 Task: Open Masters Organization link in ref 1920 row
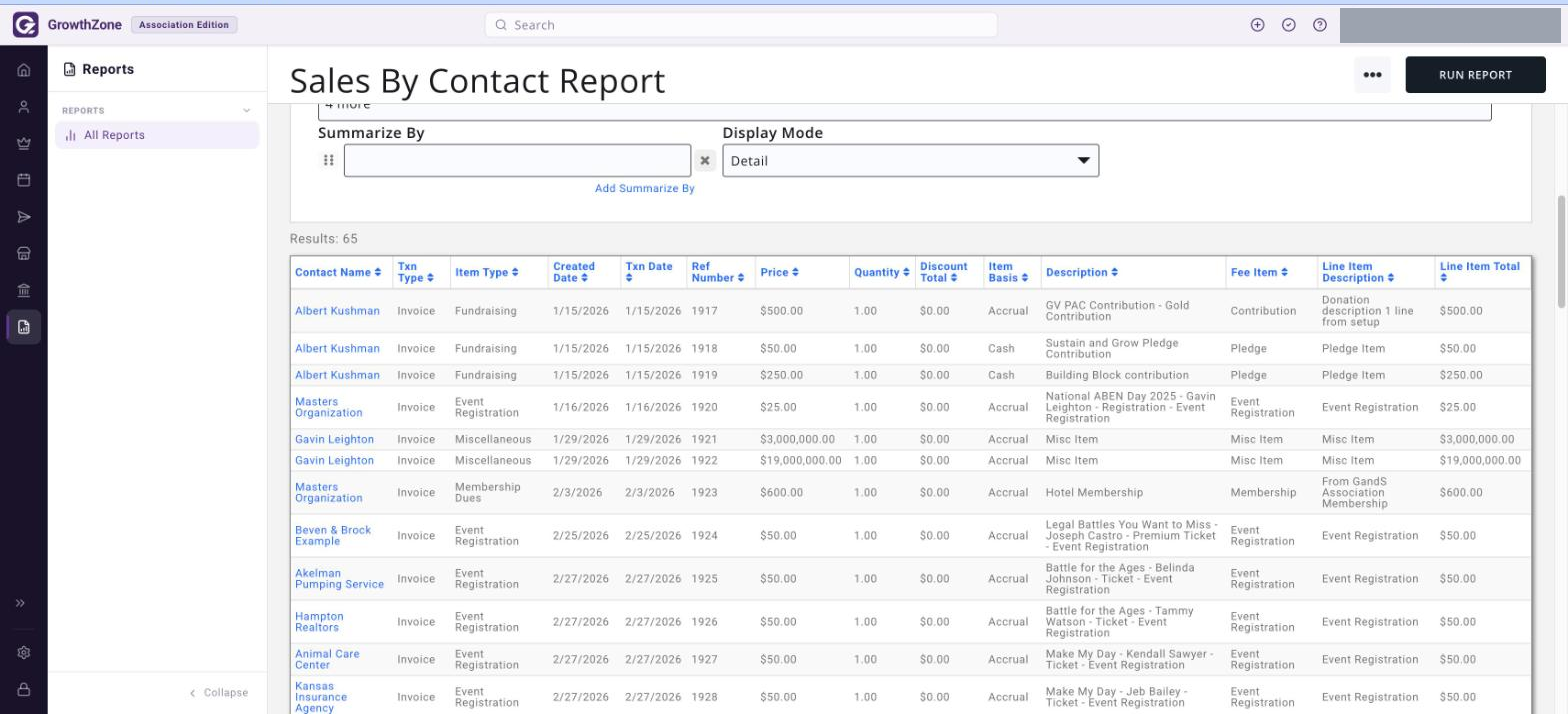click(x=328, y=407)
